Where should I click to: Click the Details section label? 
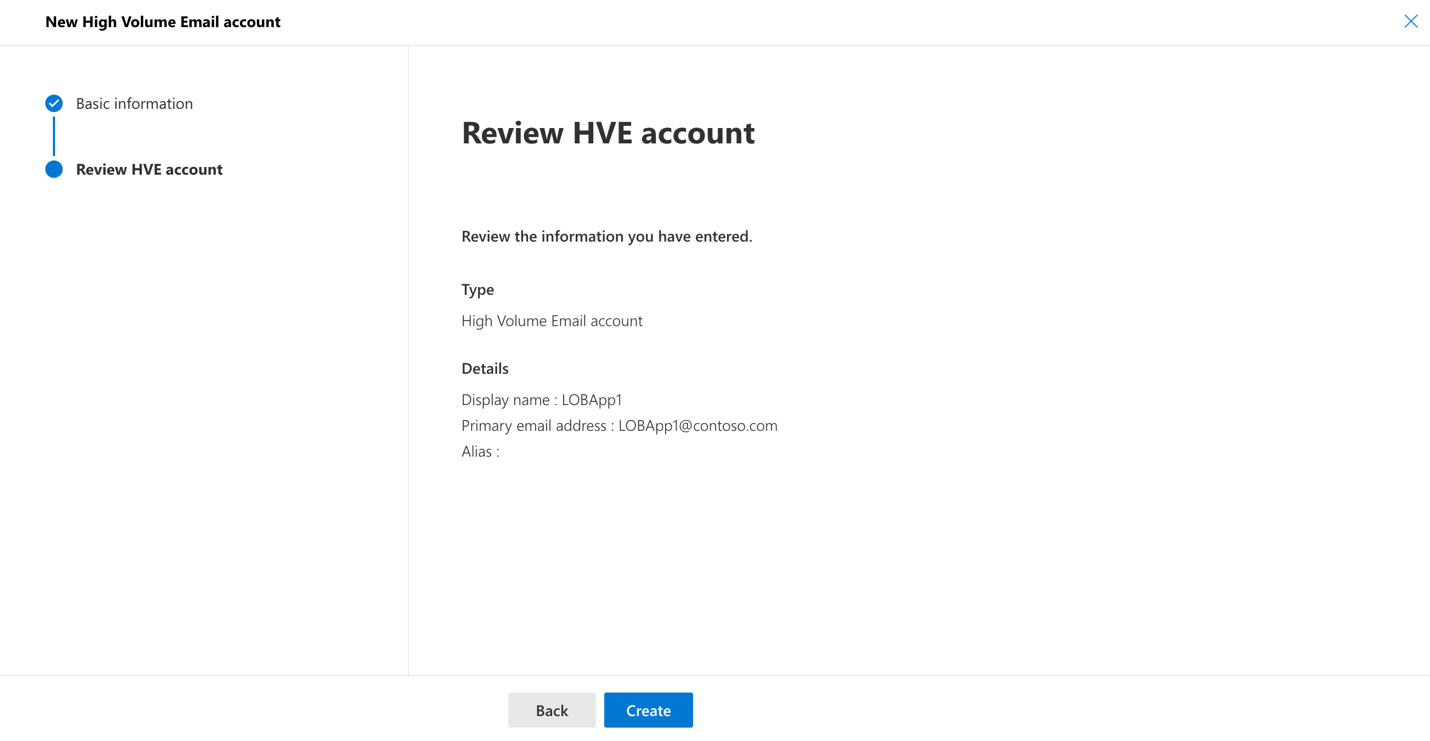click(x=484, y=369)
